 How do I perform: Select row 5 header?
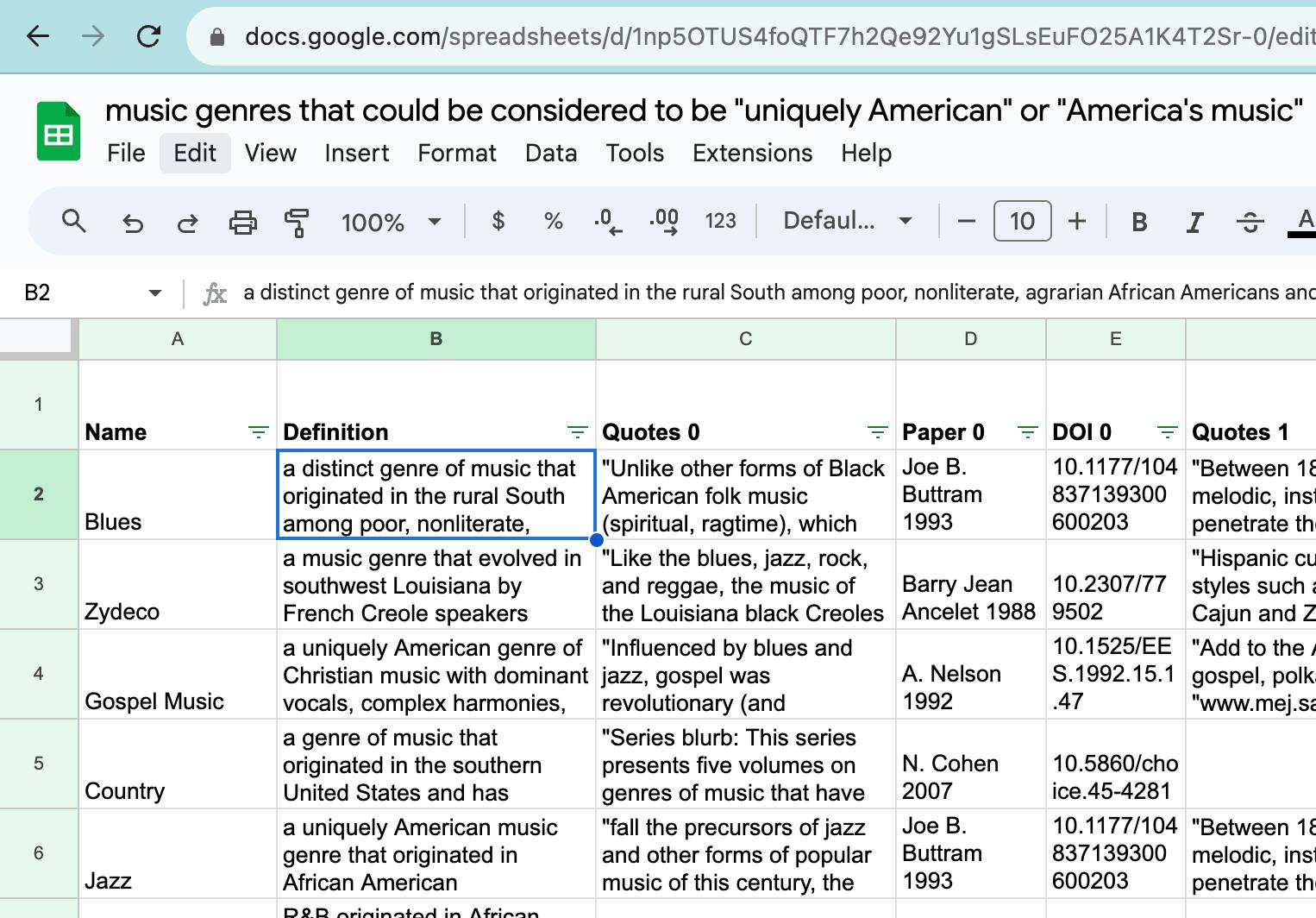39,764
